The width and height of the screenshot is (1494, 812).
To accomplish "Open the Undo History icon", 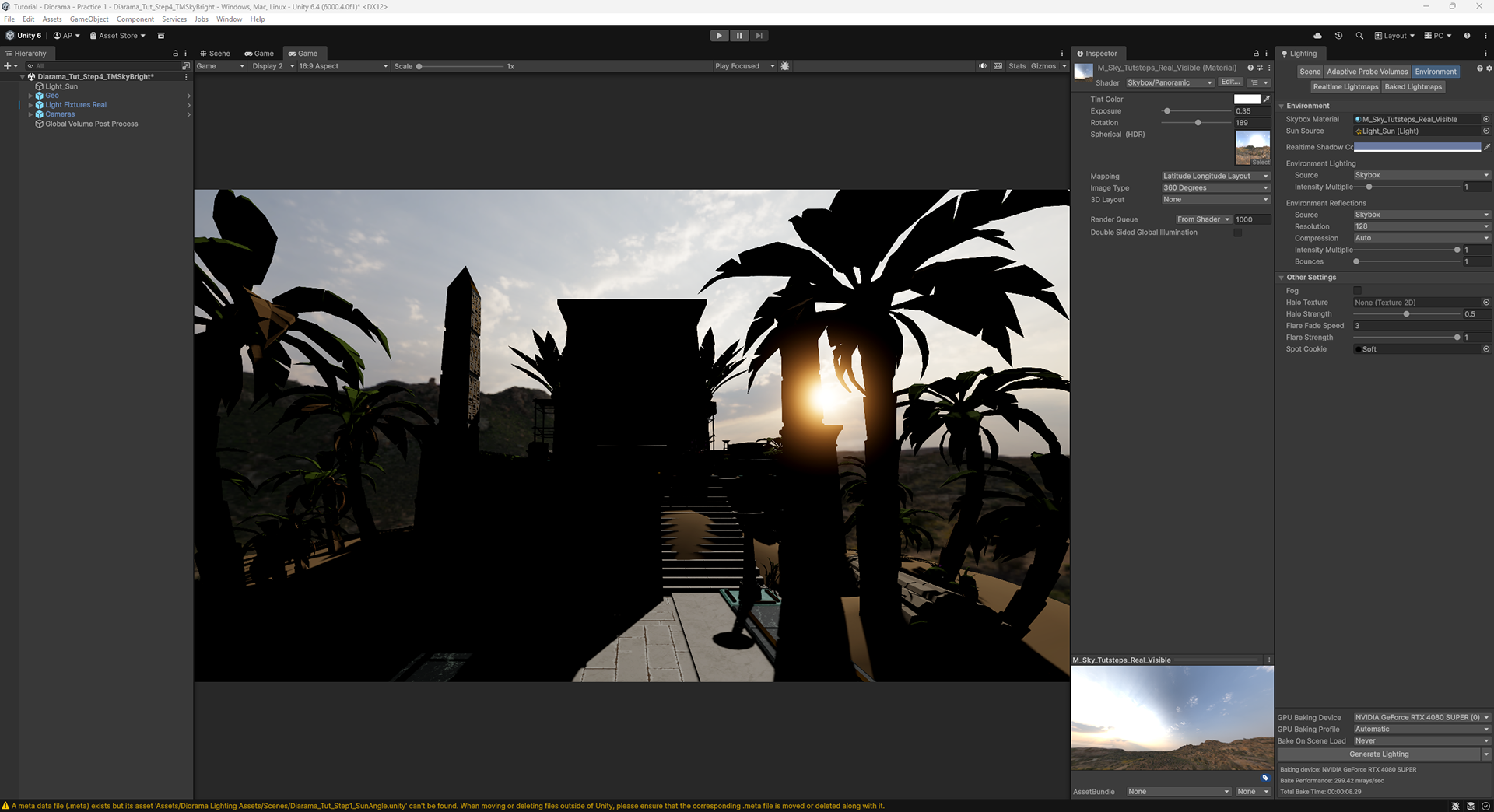I will [x=1338, y=36].
